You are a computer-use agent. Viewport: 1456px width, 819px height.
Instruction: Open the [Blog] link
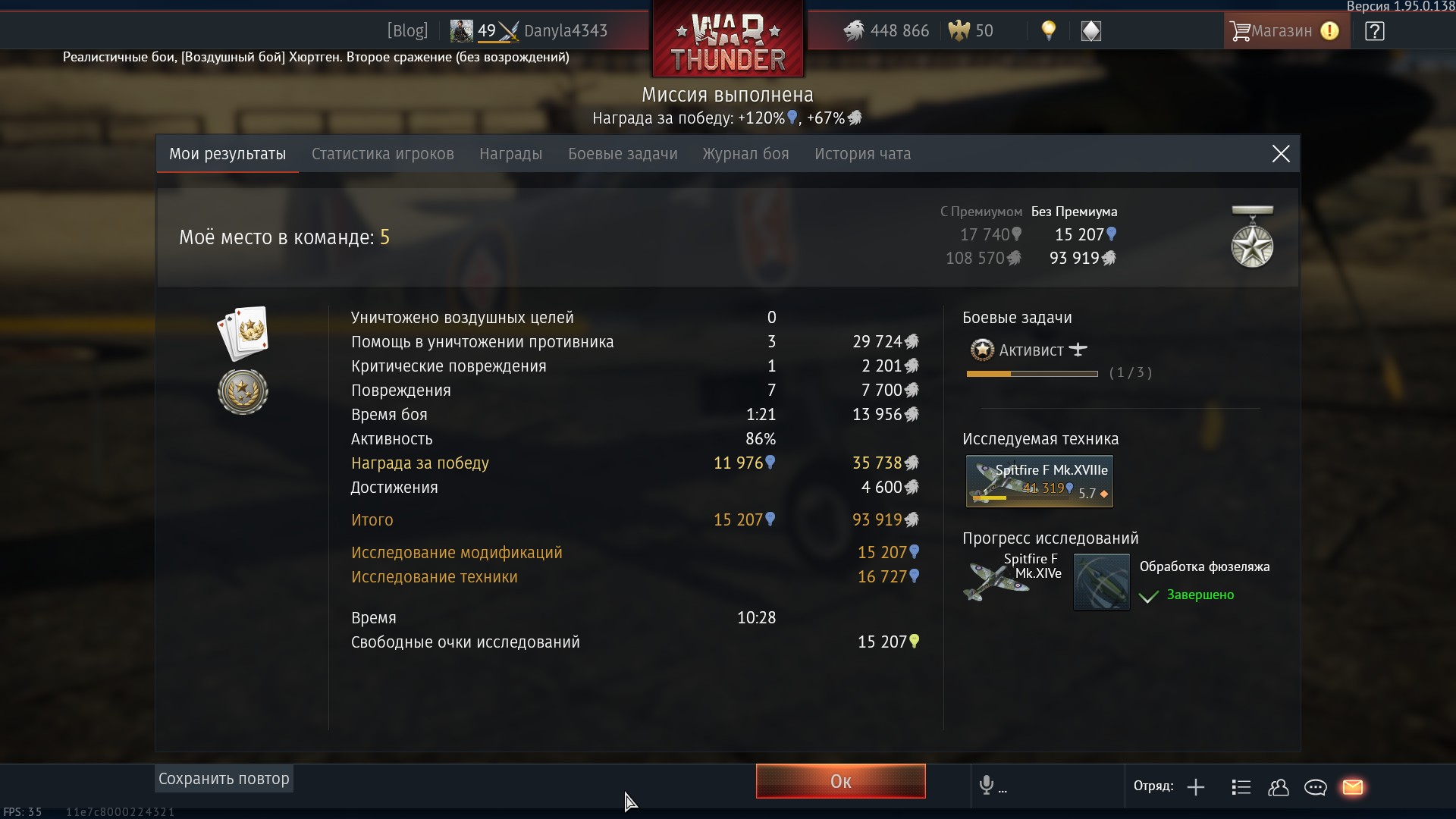408,30
